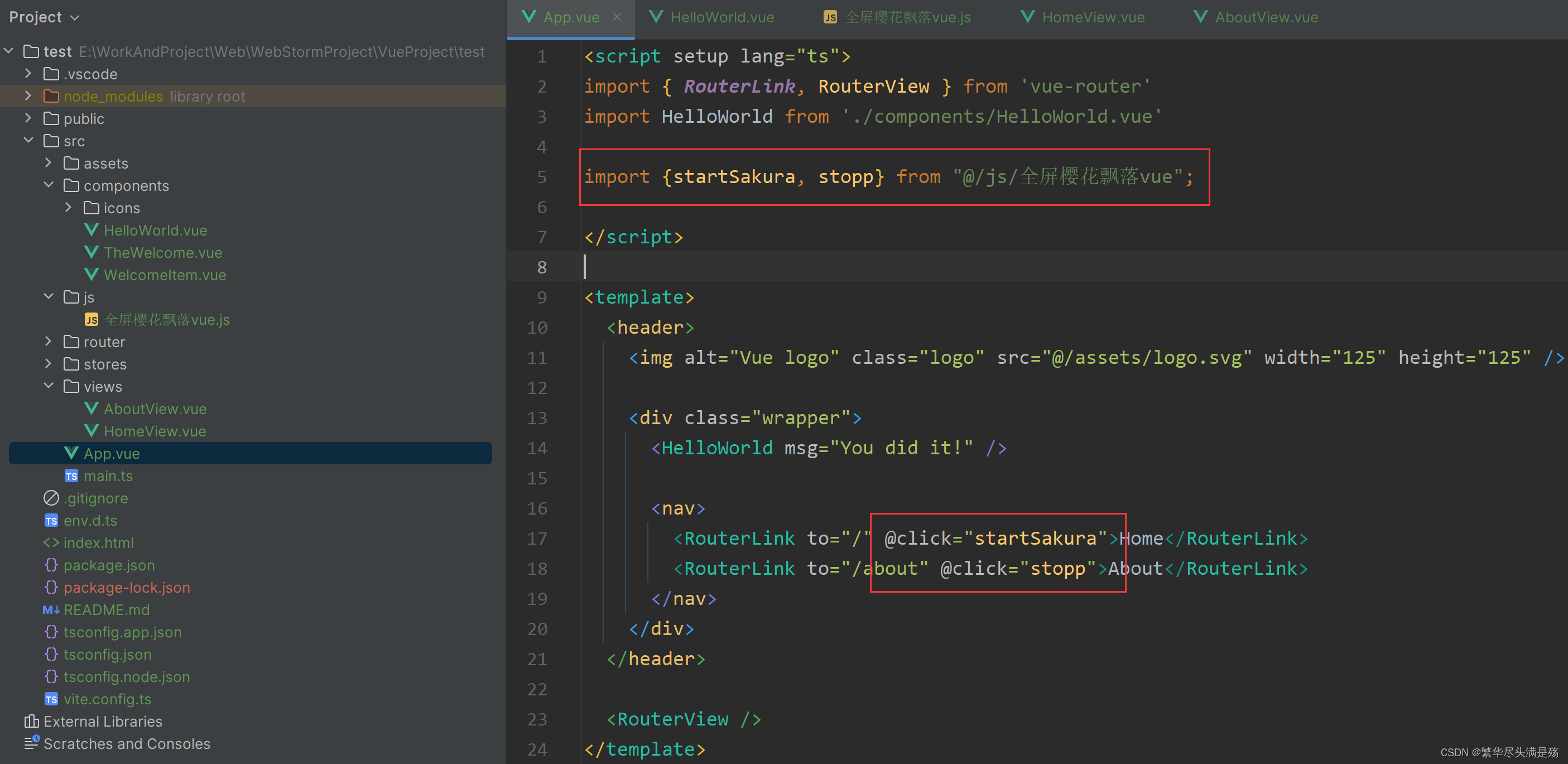Expand the node_modules folder
Screen dimensions: 1568x764
tap(28, 96)
